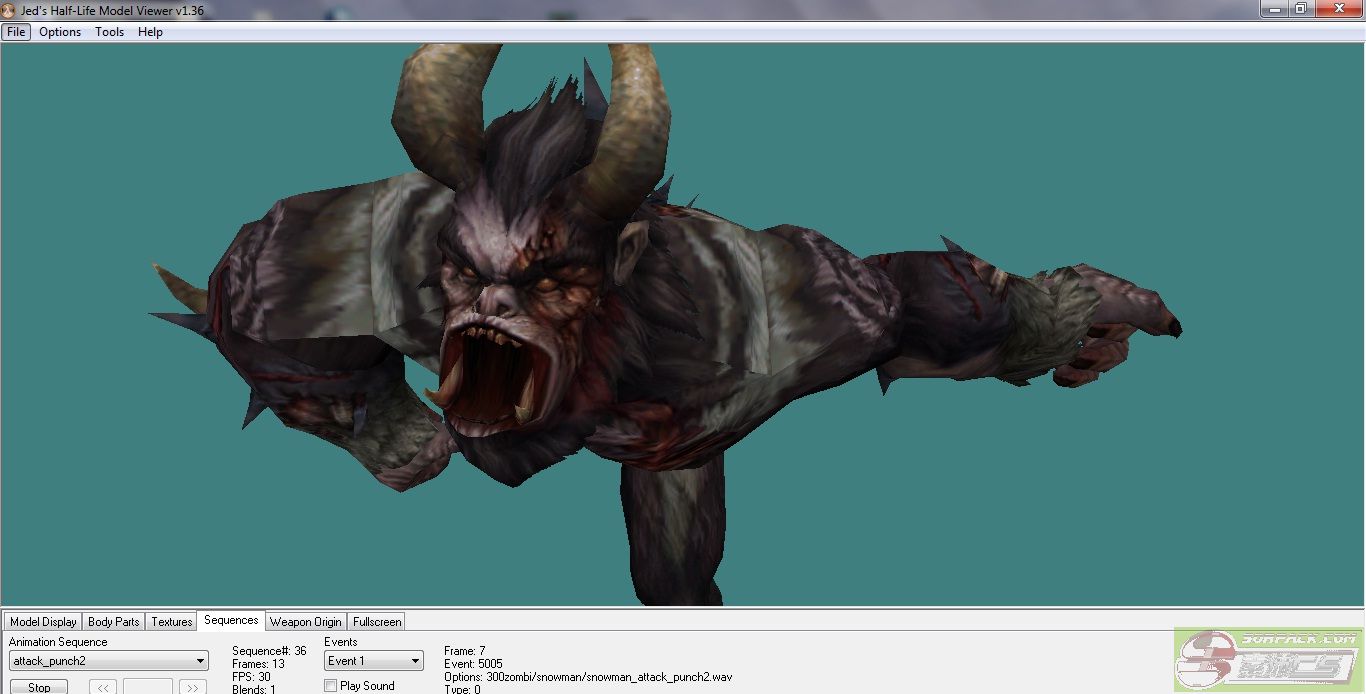Open the File menu
This screenshot has width=1366, height=694.
point(16,32)
